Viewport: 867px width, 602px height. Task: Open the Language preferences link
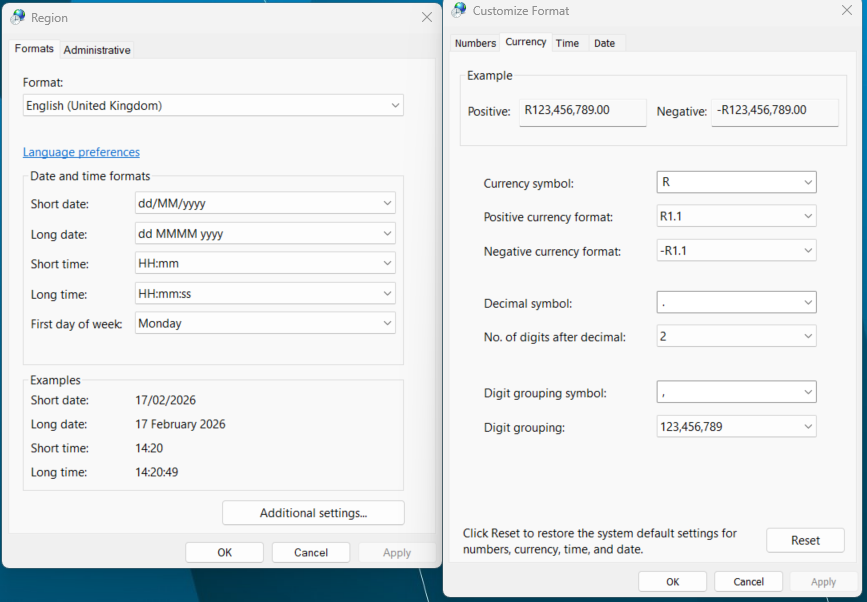pos(81,152)
